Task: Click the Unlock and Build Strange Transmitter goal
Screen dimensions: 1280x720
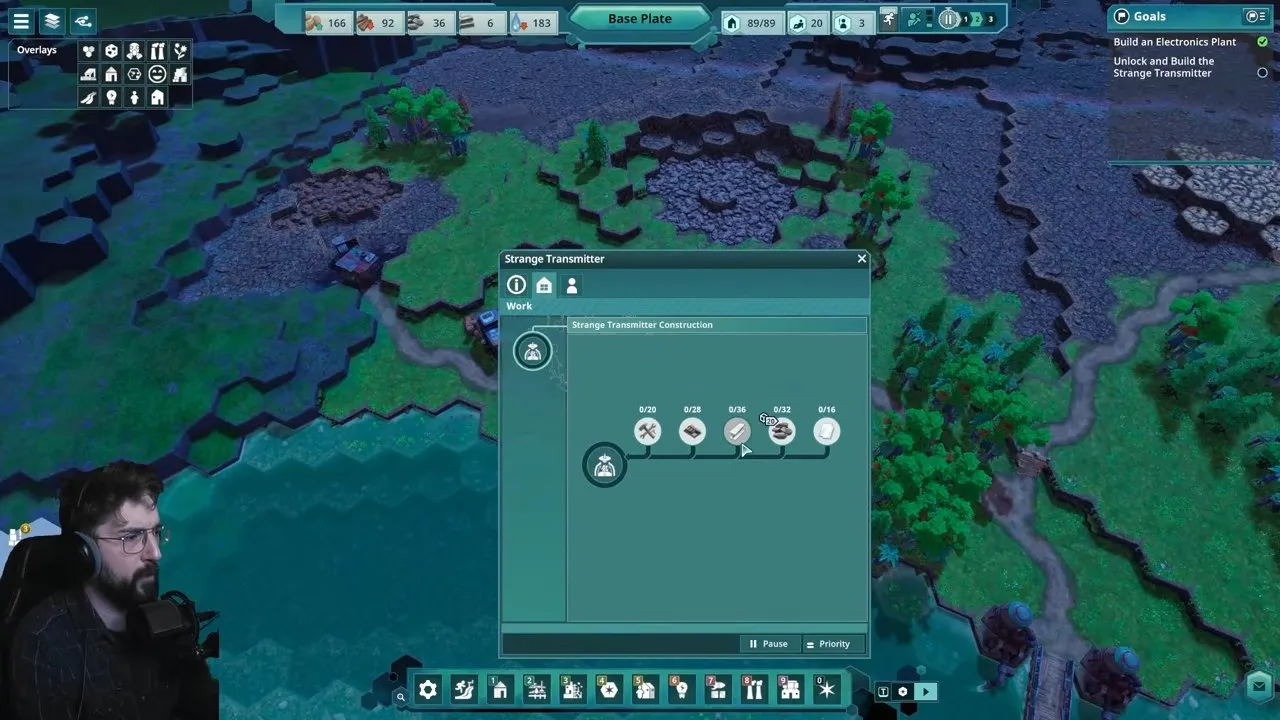Action: [1164, 67]
